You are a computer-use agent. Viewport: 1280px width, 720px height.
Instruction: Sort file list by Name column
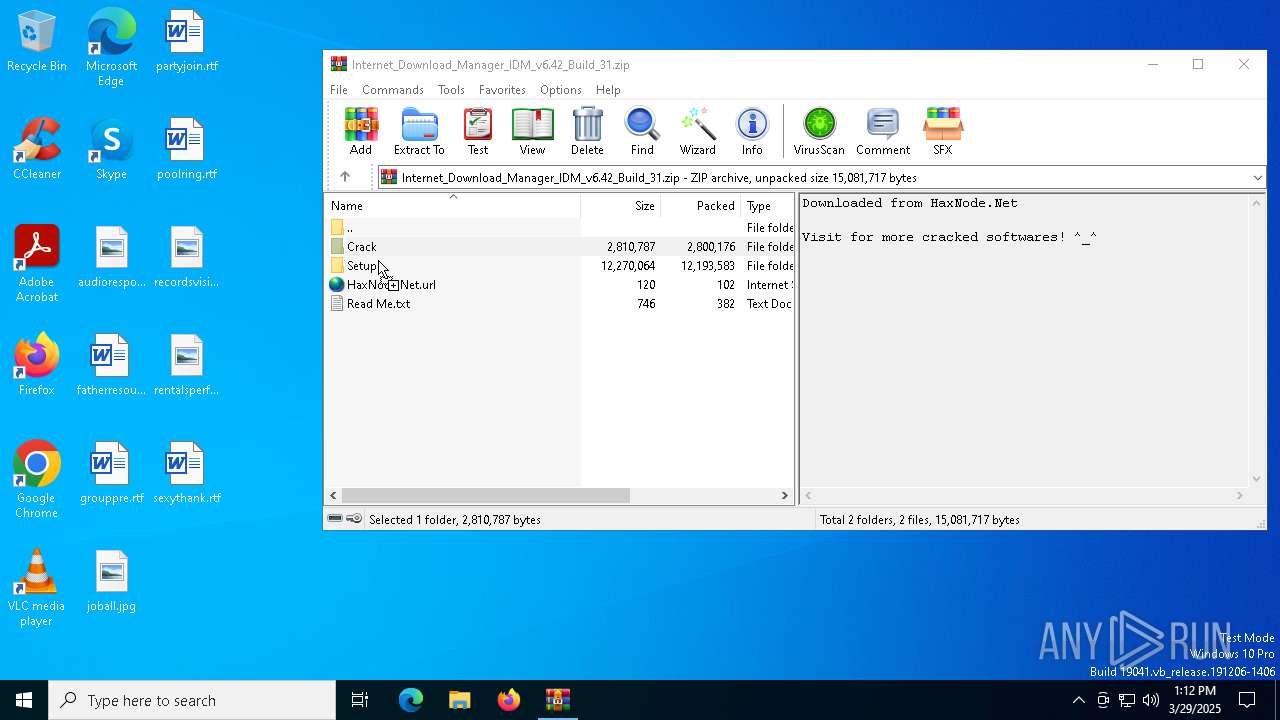452,205
